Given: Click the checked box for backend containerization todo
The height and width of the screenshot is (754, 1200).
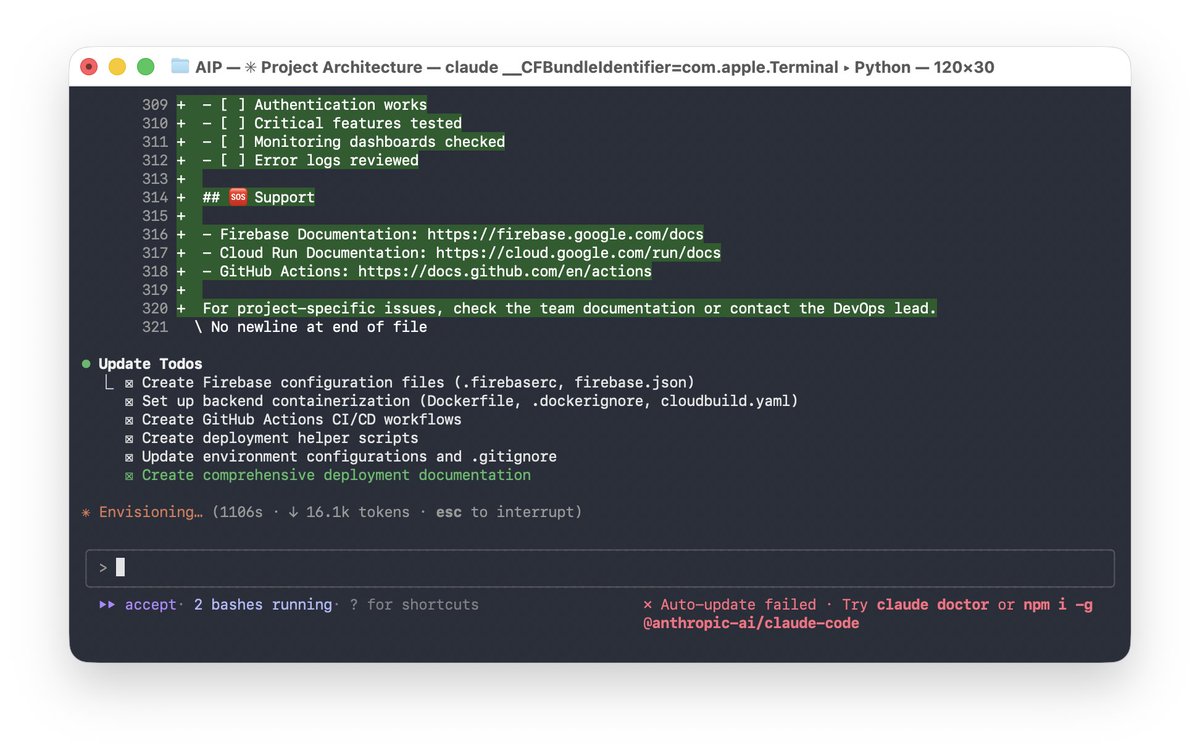Looking at the screenshot, I should [129, 401].
